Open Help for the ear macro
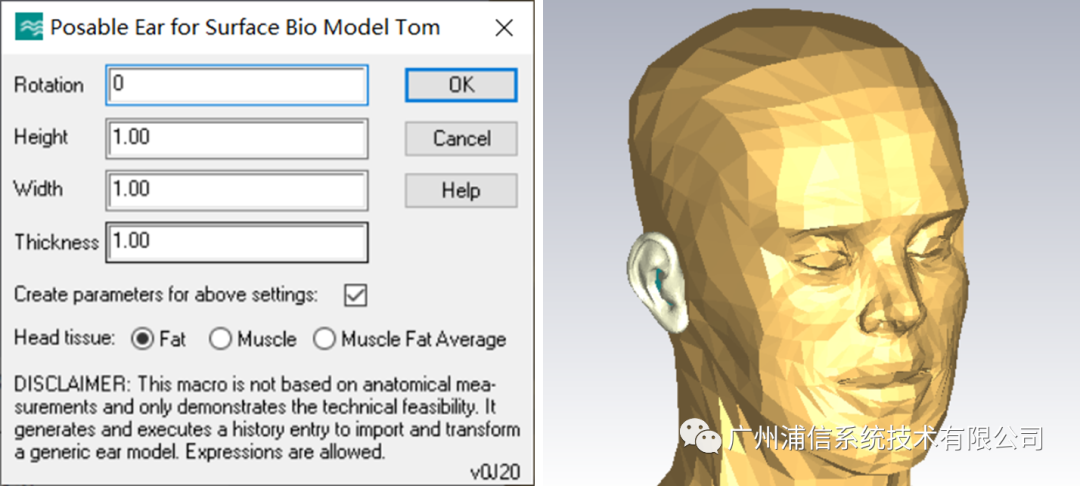This screenshot has height=486, width=1080. pyautogui.click(x=461, y=191)
